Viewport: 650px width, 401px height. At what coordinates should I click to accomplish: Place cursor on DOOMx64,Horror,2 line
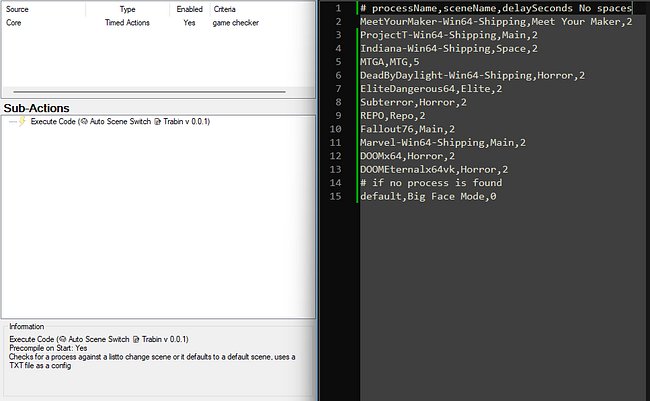pos(407,156)
